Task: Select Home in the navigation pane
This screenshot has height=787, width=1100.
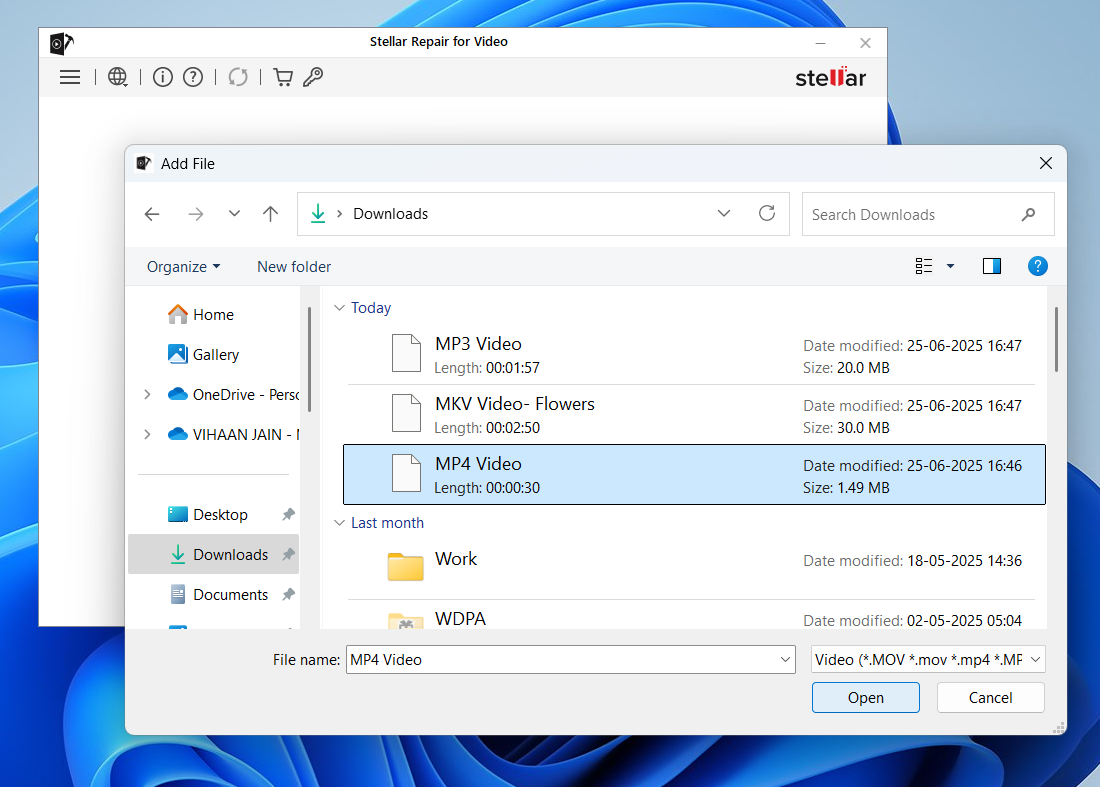Action: coord(213,315)
